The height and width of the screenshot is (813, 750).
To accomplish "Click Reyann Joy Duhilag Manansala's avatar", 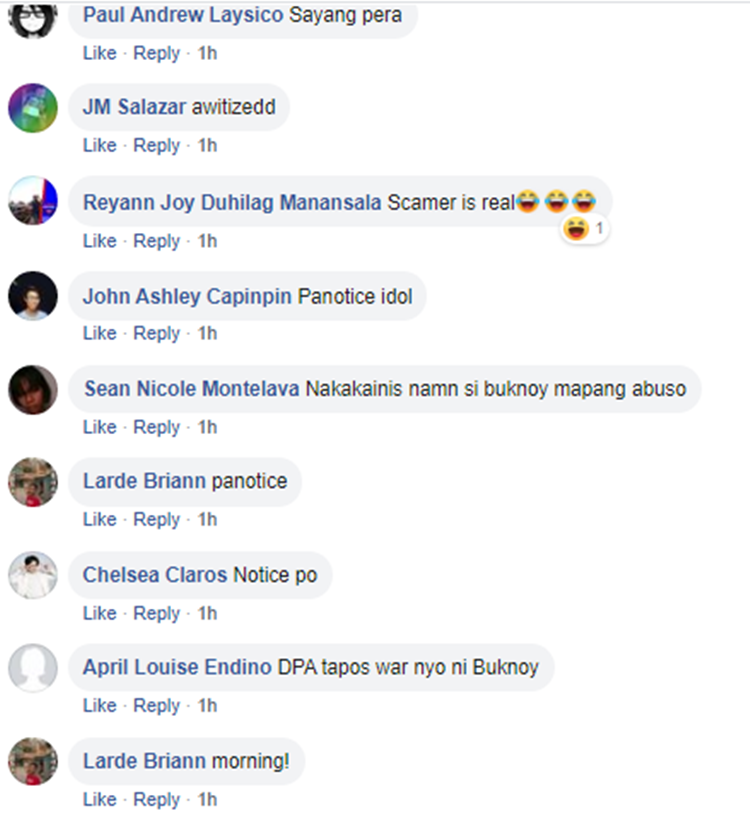I will 33,200.
